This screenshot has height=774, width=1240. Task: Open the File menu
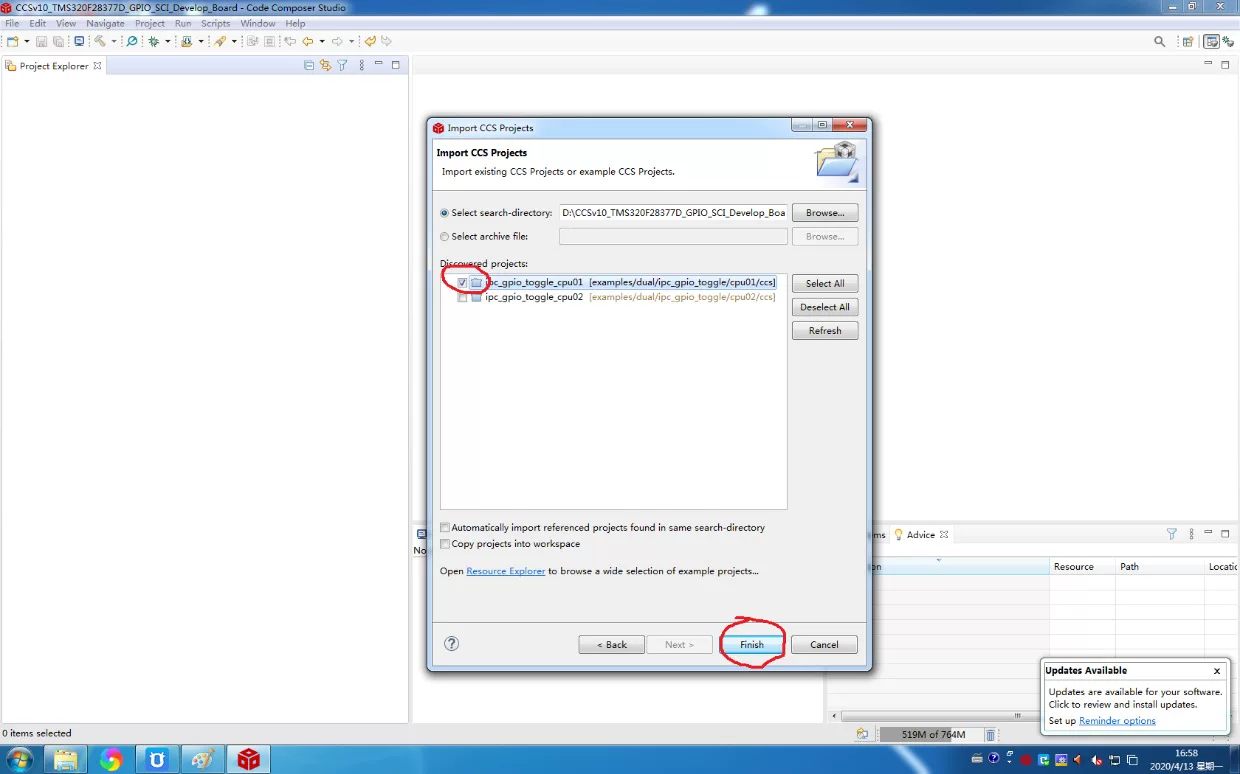(12, 23)
